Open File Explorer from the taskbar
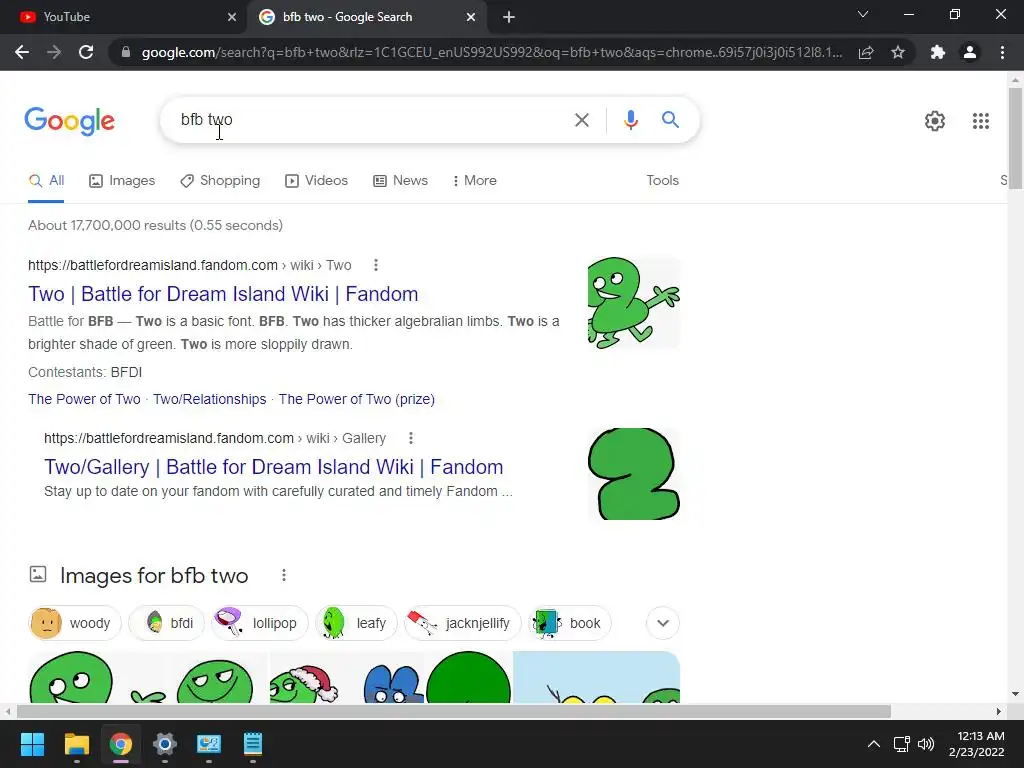1024x768 pixels. pyautogui.click(x=76, y=744)
